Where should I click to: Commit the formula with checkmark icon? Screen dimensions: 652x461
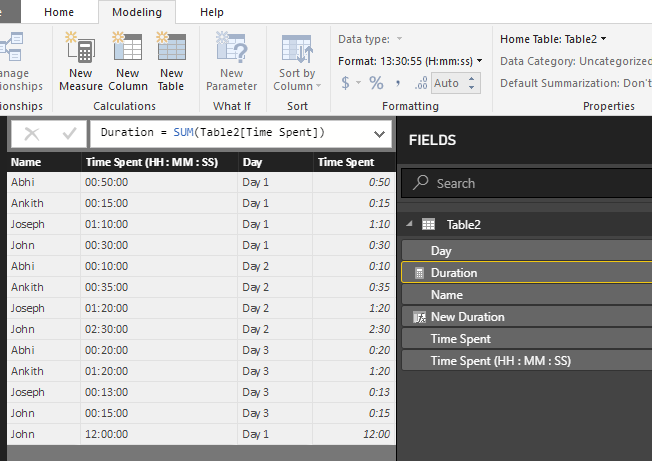69,134
